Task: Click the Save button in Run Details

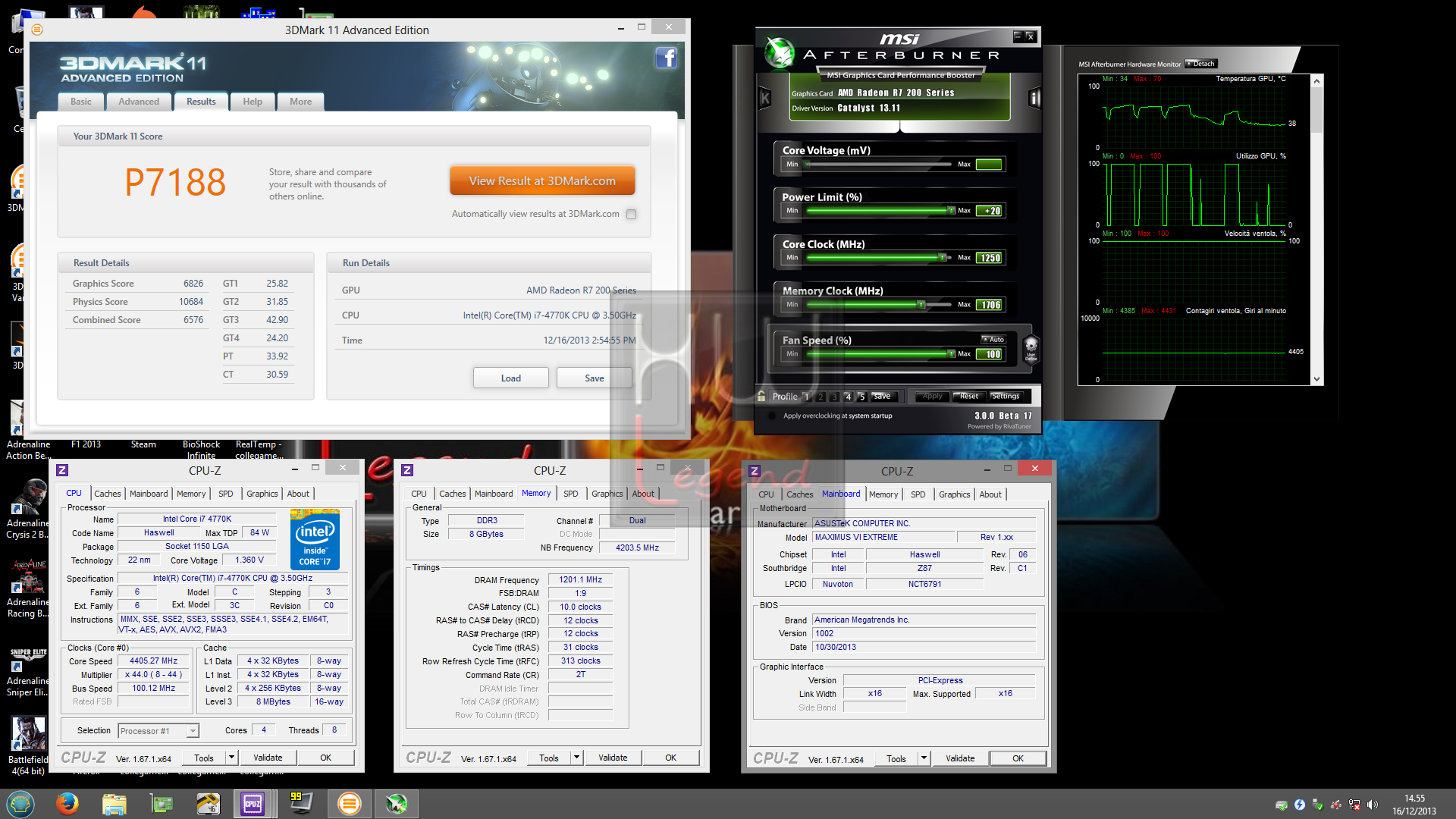Action: click(x=595, y=378)
